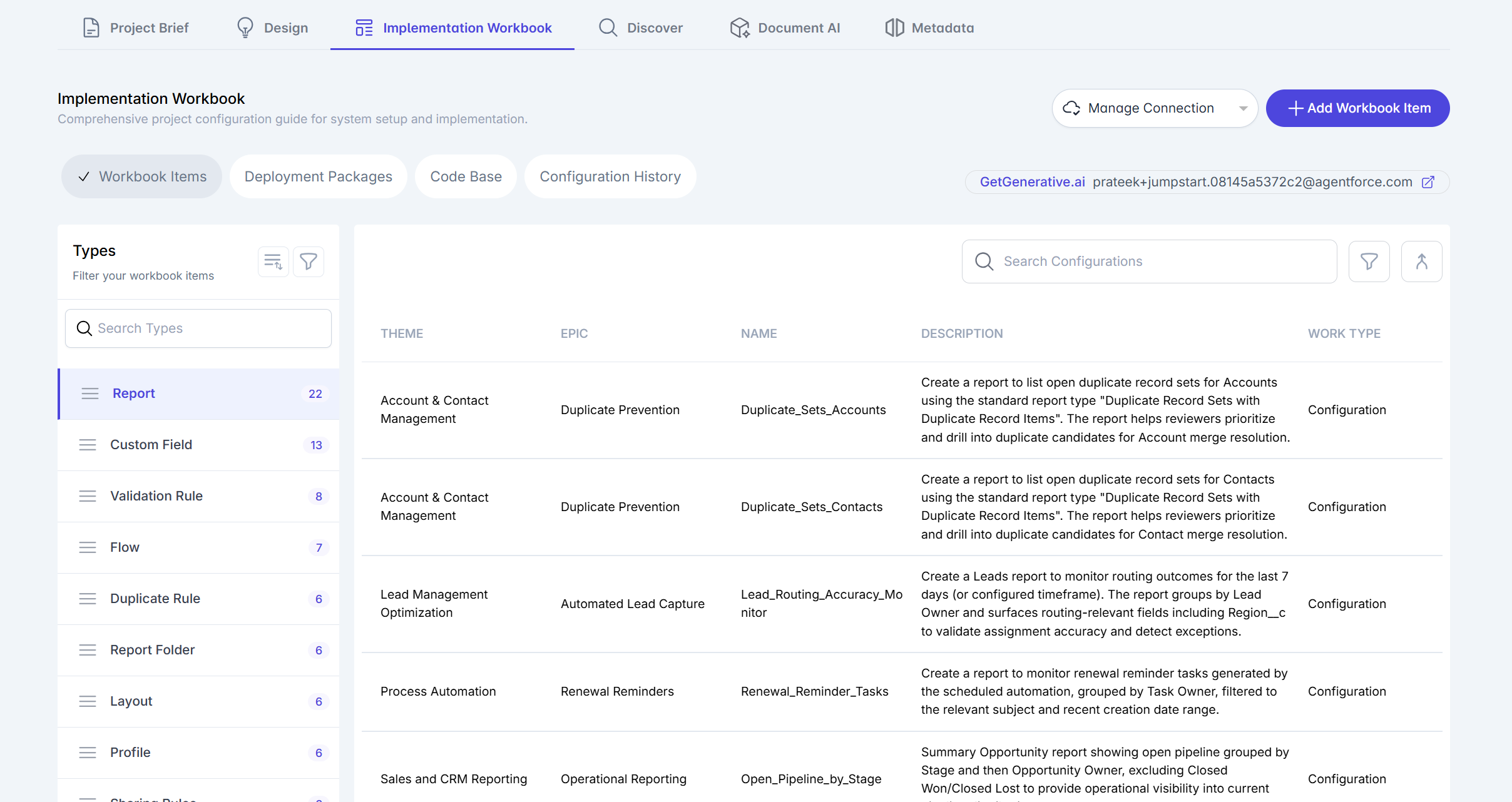Open the Discover tab
Image resolution: width=1512 pixels, height=802 pixels.
point(640,28)
